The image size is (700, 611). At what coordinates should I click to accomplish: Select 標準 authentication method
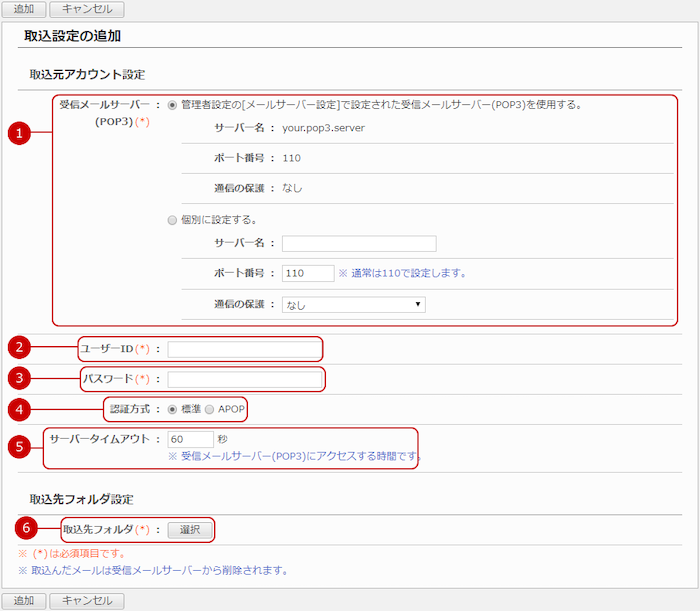coord(173,409)
